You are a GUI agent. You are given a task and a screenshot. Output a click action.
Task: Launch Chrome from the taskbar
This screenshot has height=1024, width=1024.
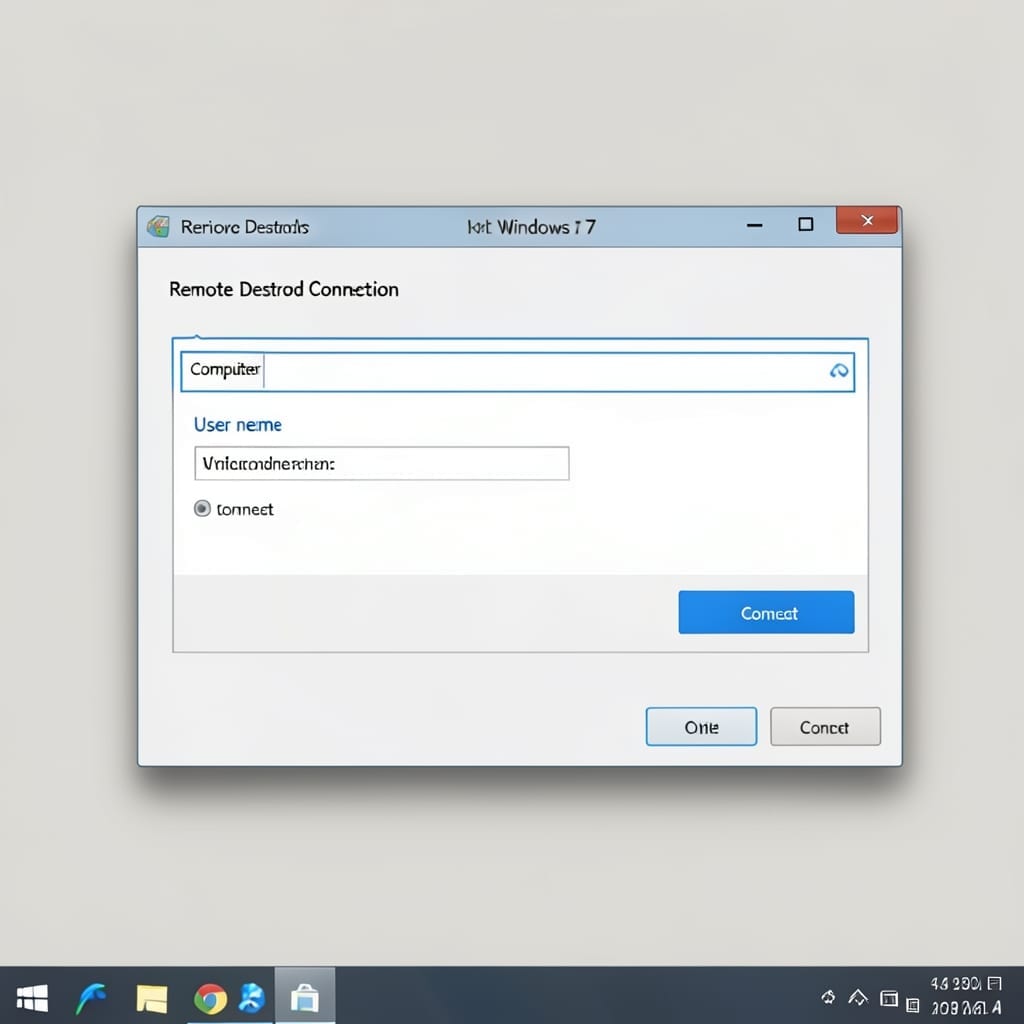tap(210, 999)
